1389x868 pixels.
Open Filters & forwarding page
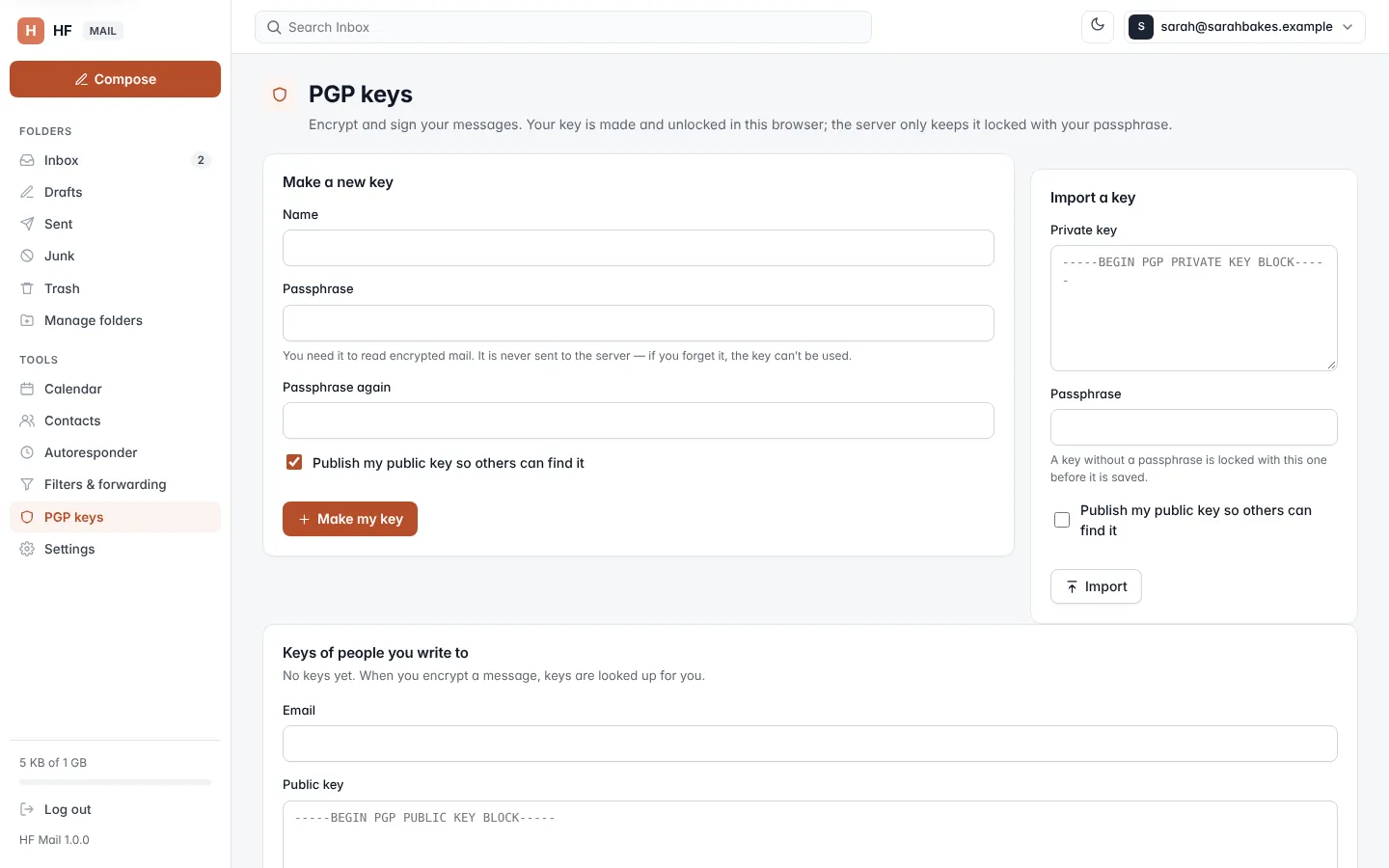[x=115, y=484]
